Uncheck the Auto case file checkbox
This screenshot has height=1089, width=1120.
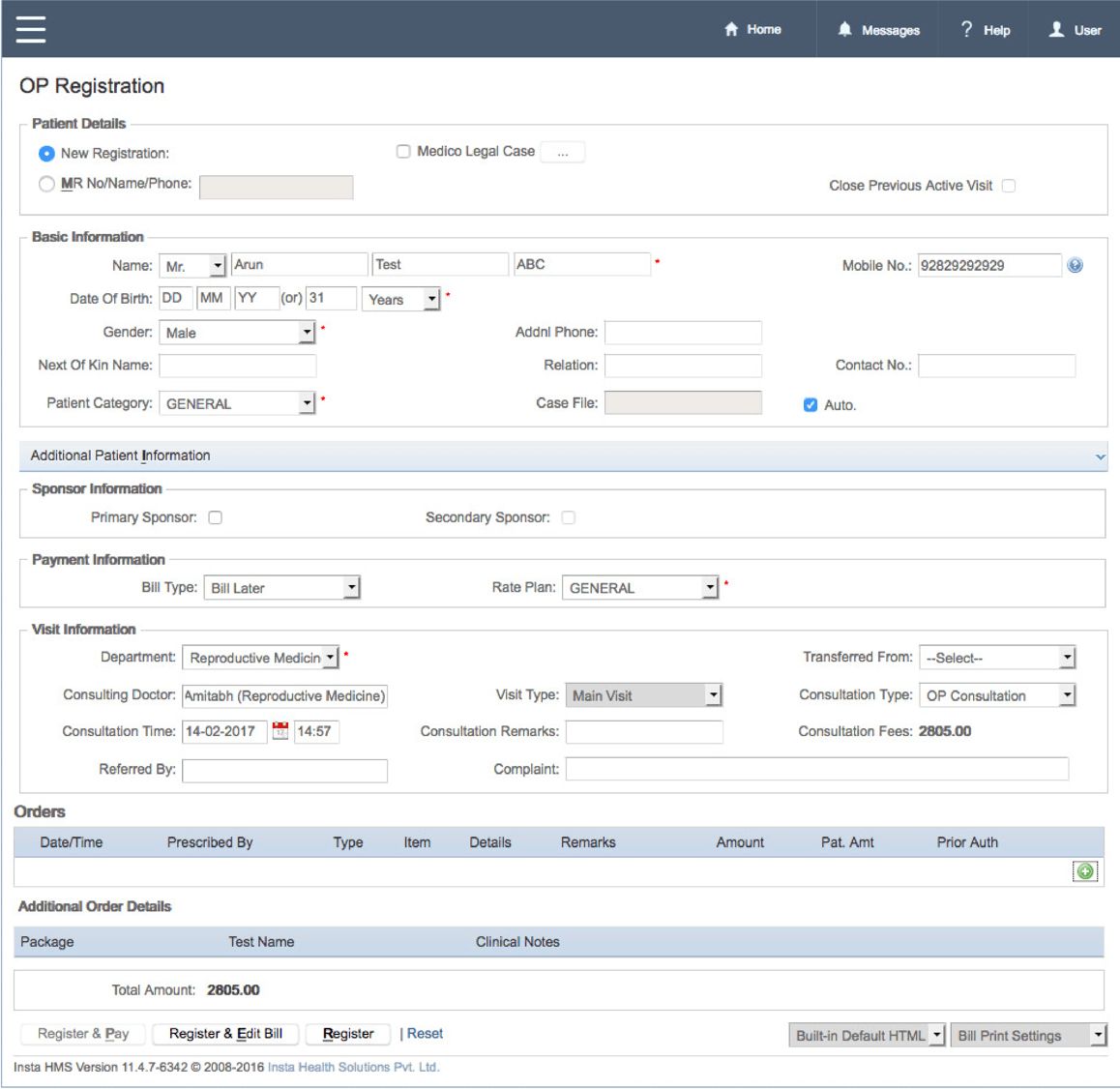[x=811, y=405]
